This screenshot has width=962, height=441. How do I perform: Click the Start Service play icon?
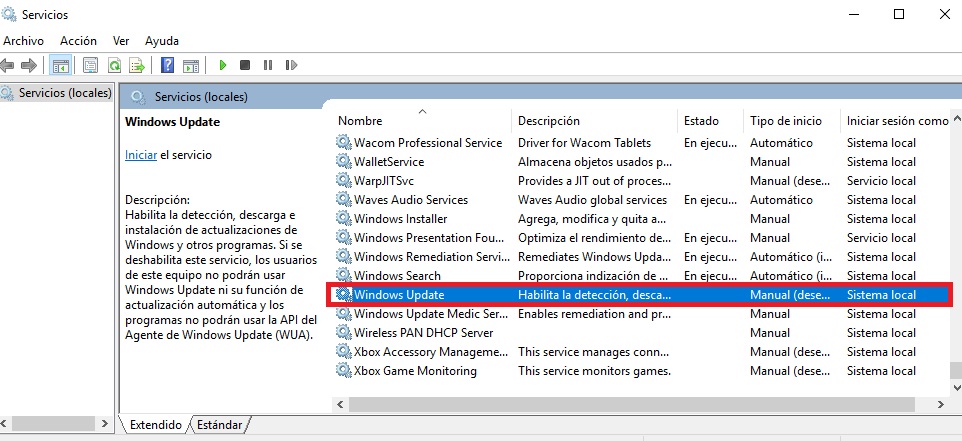(x=223, y=65)
